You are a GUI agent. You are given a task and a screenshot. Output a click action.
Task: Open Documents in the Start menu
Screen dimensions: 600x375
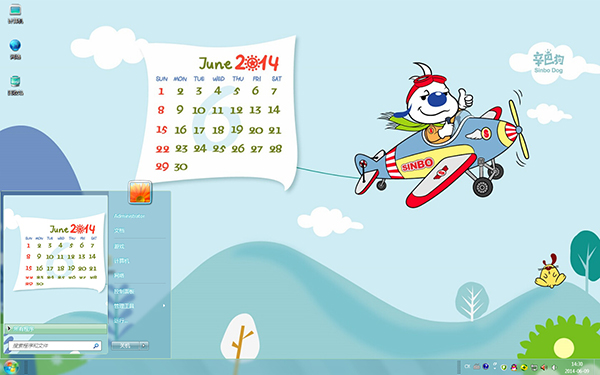tap(119, 230)
